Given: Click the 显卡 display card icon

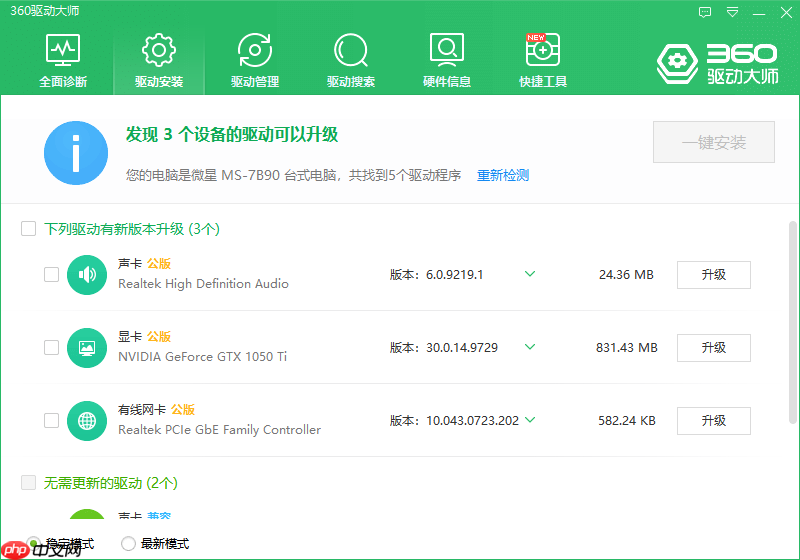Looking at the screenshot, I should point(87,348).
